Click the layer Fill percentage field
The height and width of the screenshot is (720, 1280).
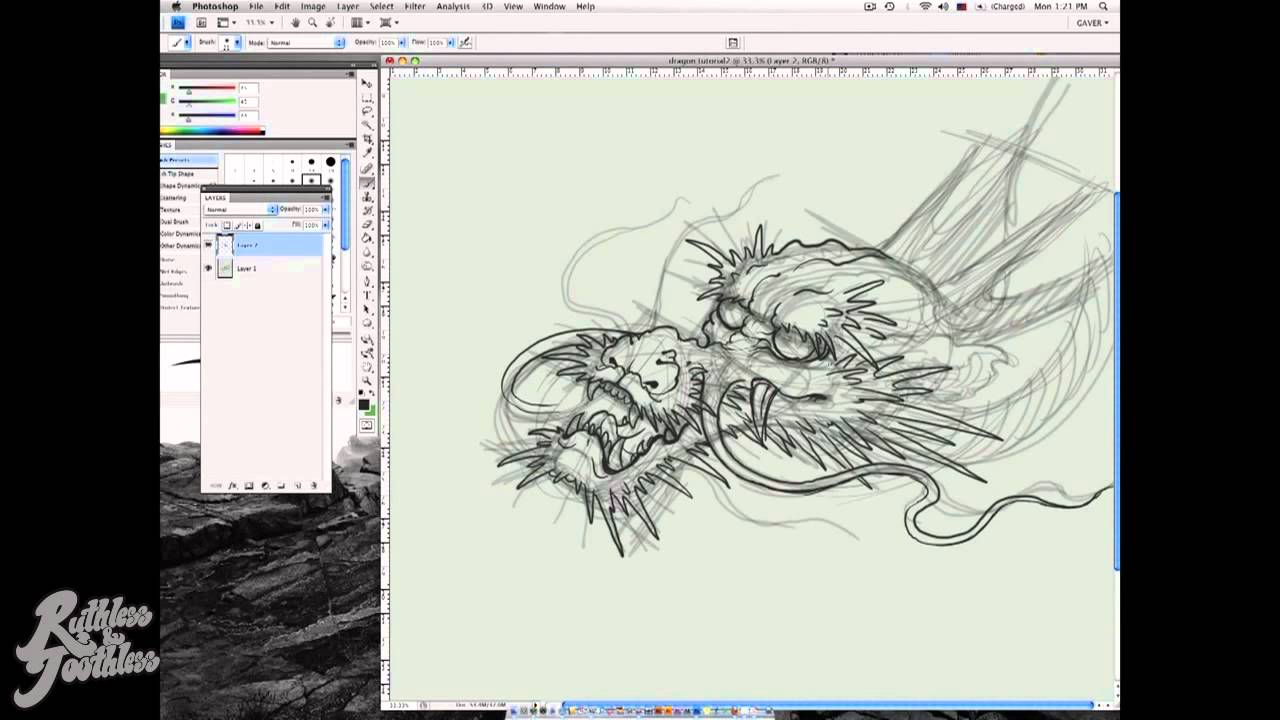311,225
